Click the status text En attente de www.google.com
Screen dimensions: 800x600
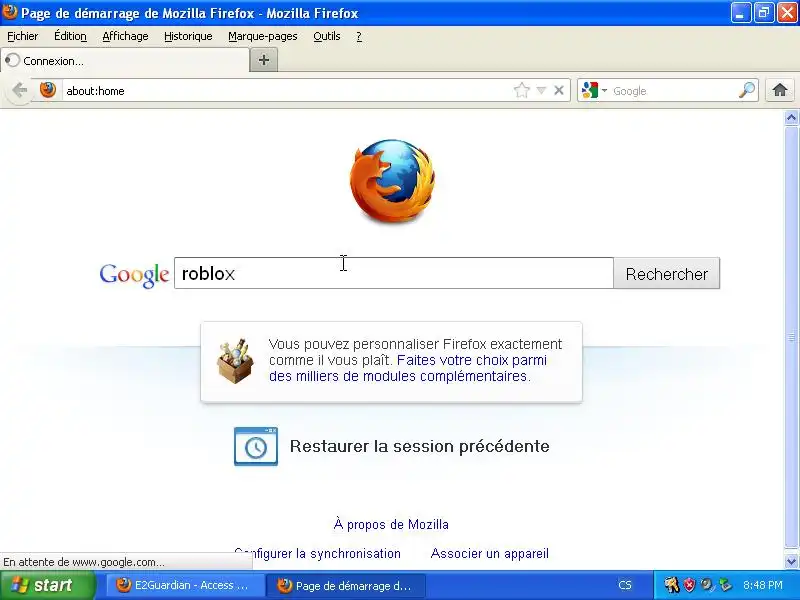(84, 562)
